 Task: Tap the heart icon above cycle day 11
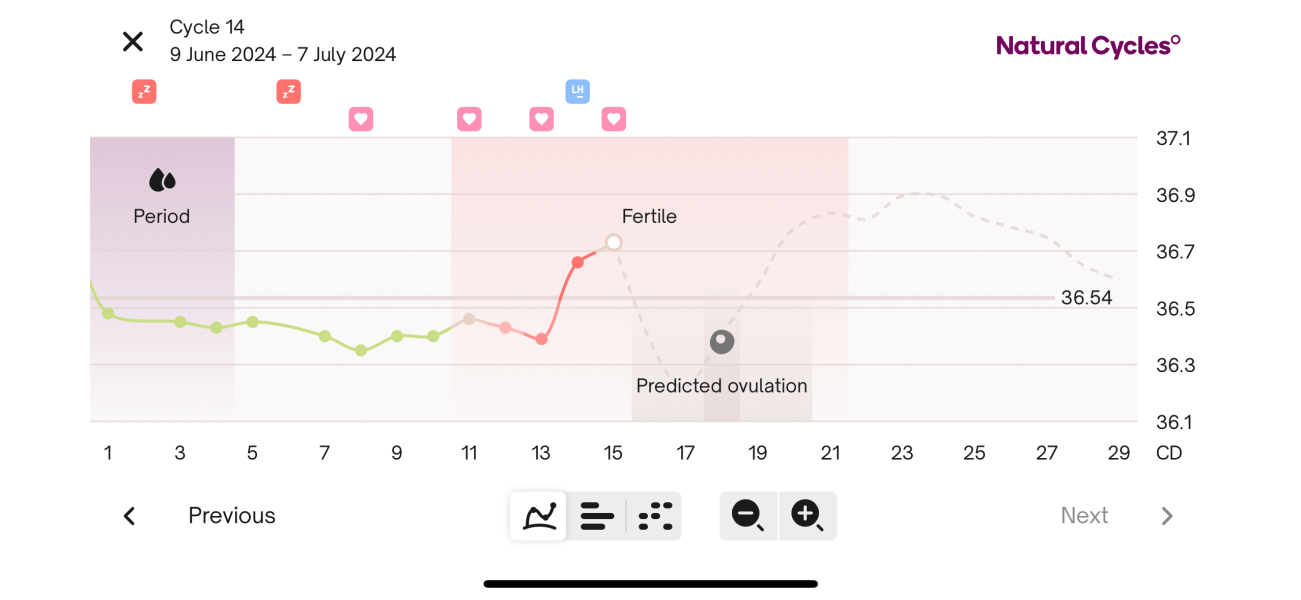tap(469, 119)
